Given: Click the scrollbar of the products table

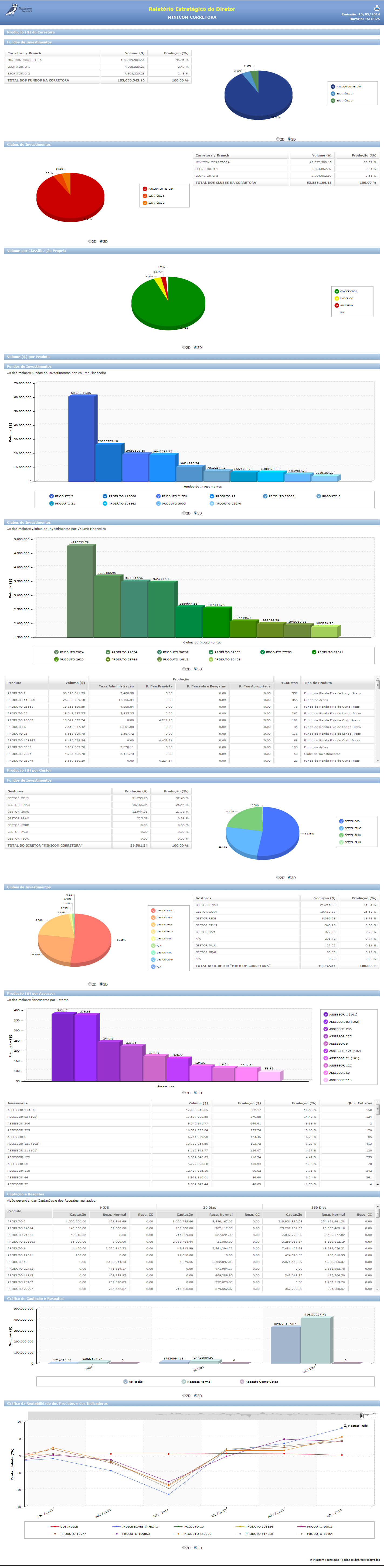Looking at the screenshot, I should point(377,720).
